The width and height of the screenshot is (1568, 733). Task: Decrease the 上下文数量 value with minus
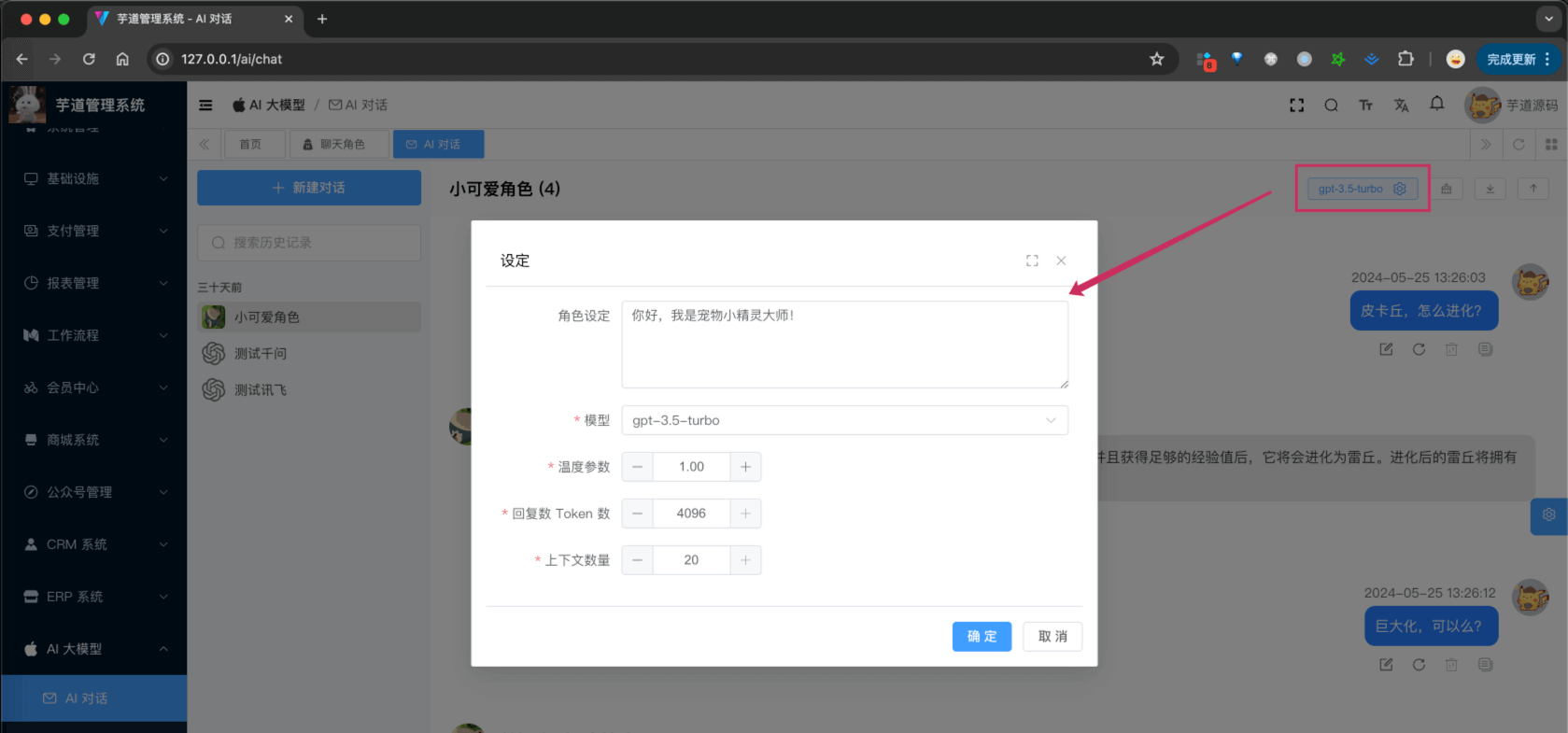(x=638, y=560)
